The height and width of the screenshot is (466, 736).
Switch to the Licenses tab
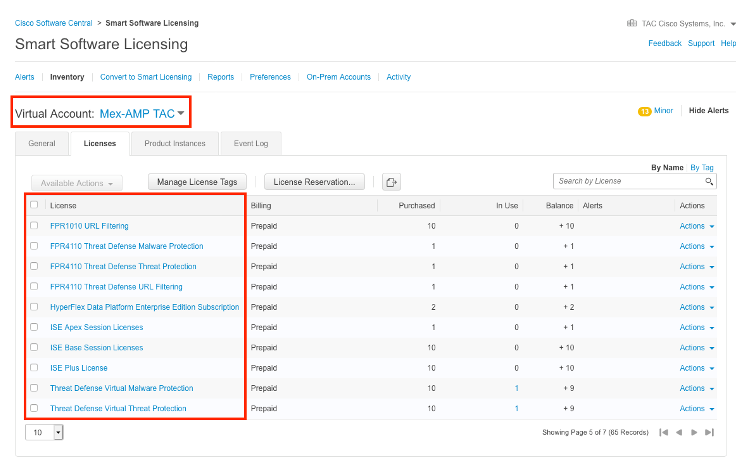coord(100,143)
